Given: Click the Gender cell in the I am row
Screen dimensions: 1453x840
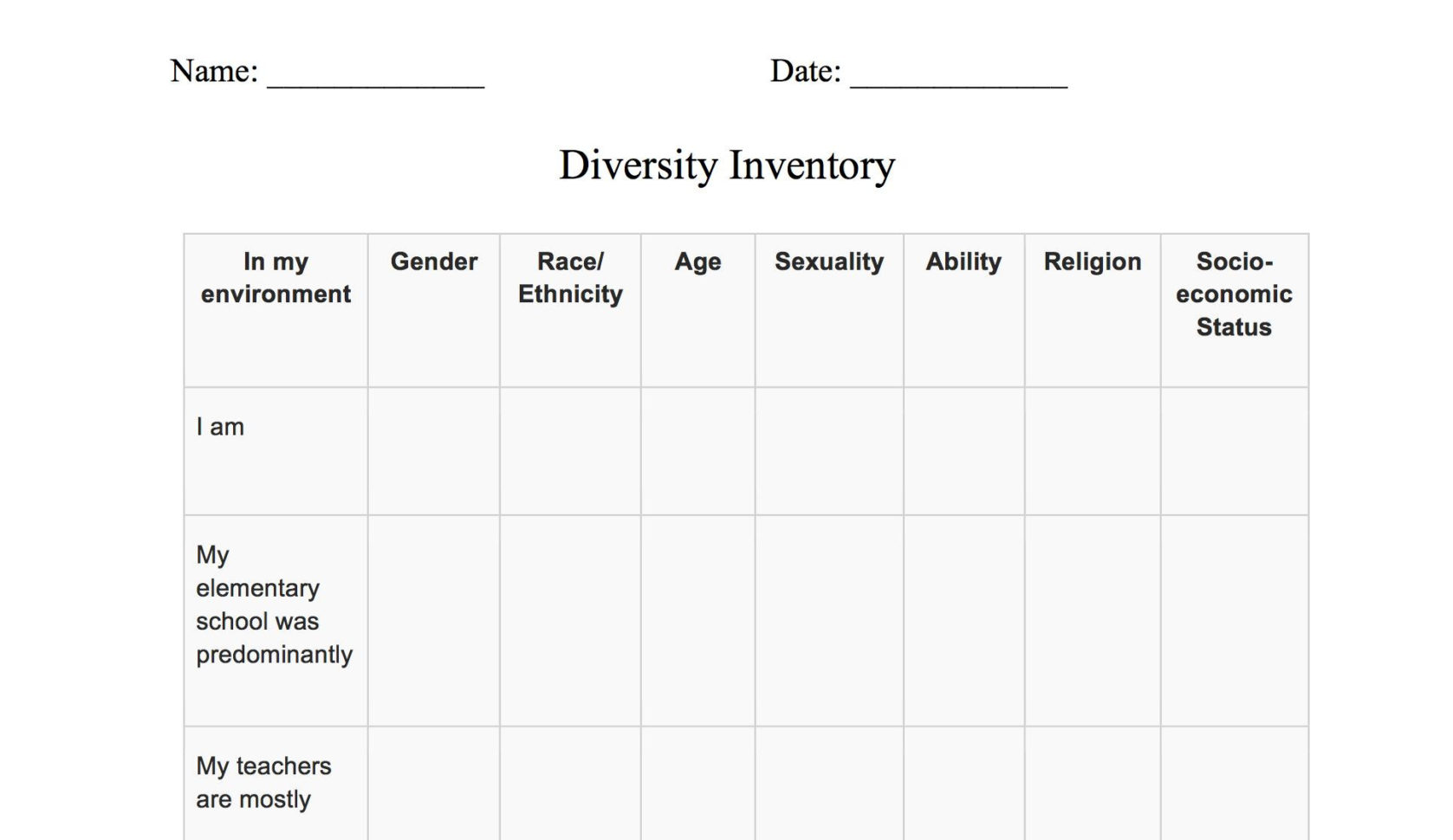Looking at the screenshot, I should coord(433,451).
